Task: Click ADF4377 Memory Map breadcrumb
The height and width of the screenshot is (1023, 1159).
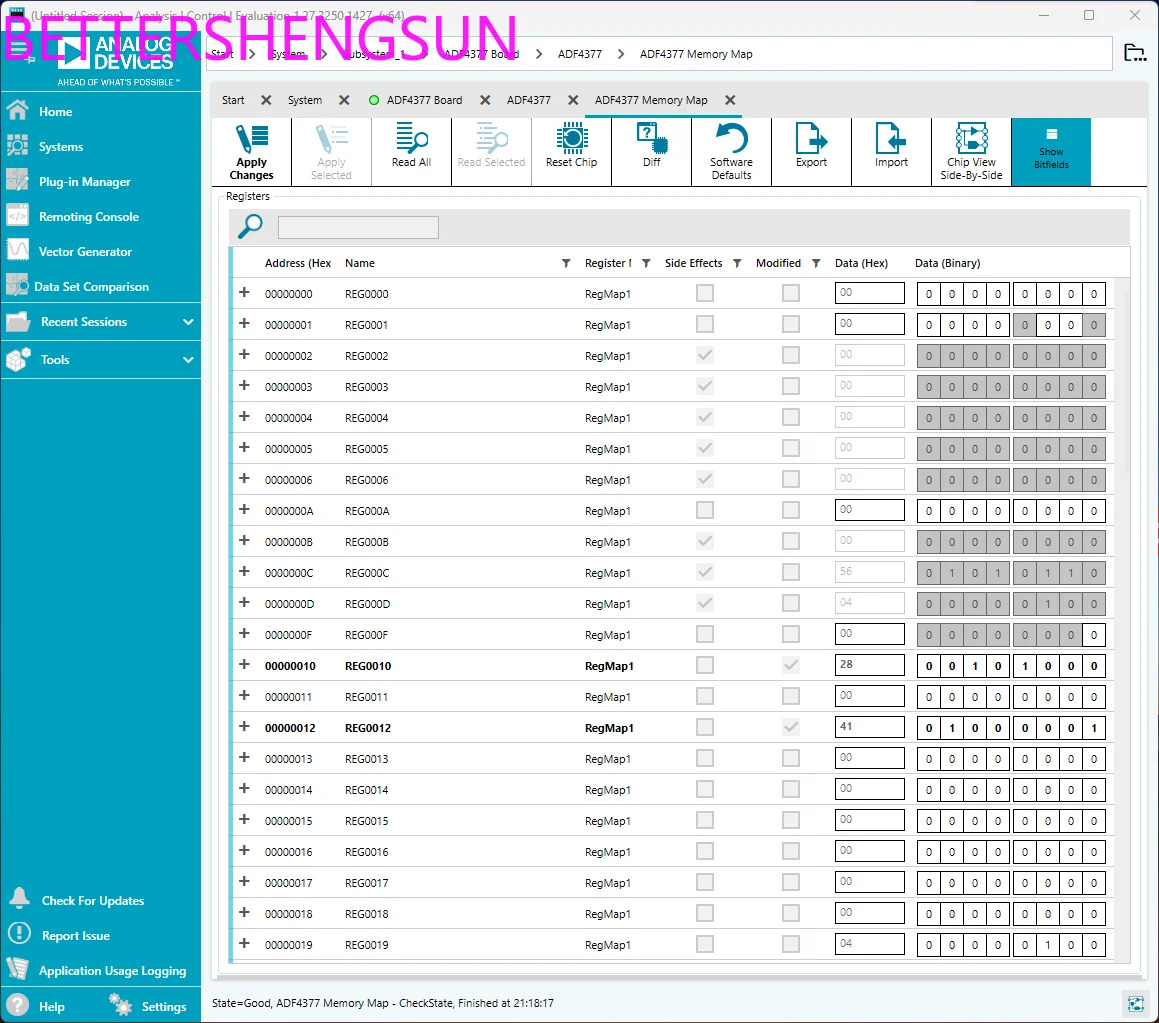Action: coord(696,54)
